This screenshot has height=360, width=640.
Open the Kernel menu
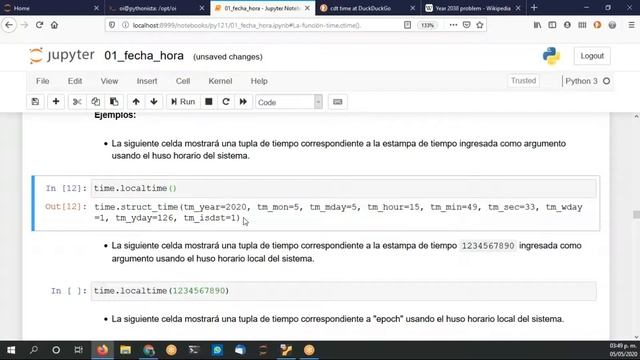pos(220,81)
